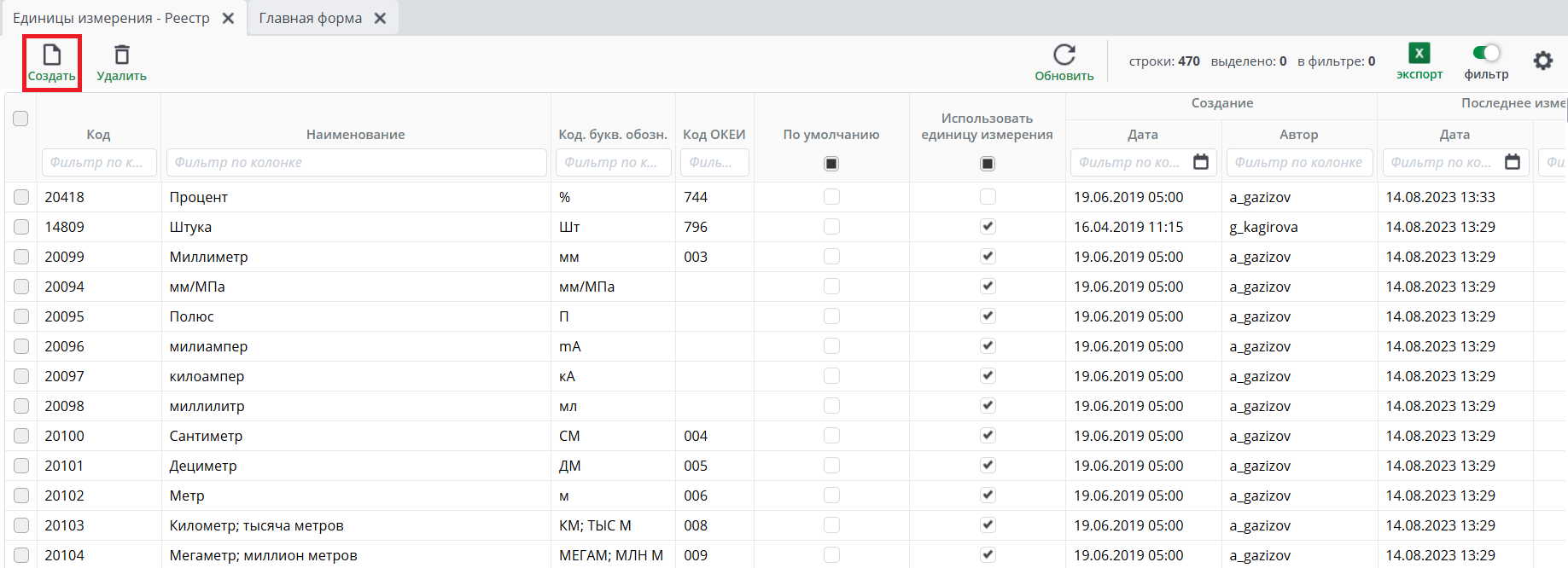Image resolution: width=1568 pixels, height=568 pixels.
Task: Open calendar picker in creation date filter
Action: (x=1200, y=162)
